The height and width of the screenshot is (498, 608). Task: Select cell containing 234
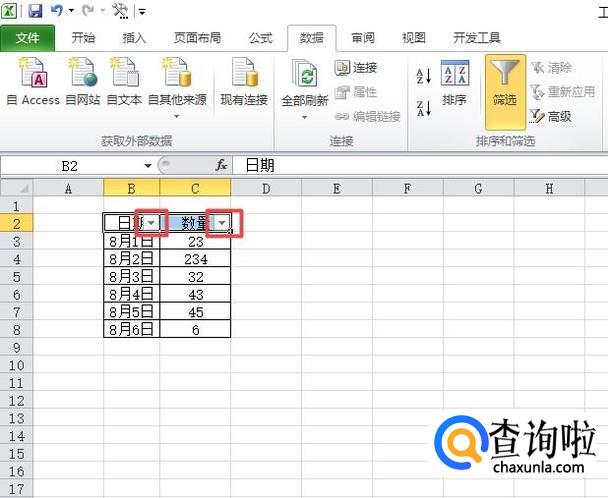coord(195,258)
